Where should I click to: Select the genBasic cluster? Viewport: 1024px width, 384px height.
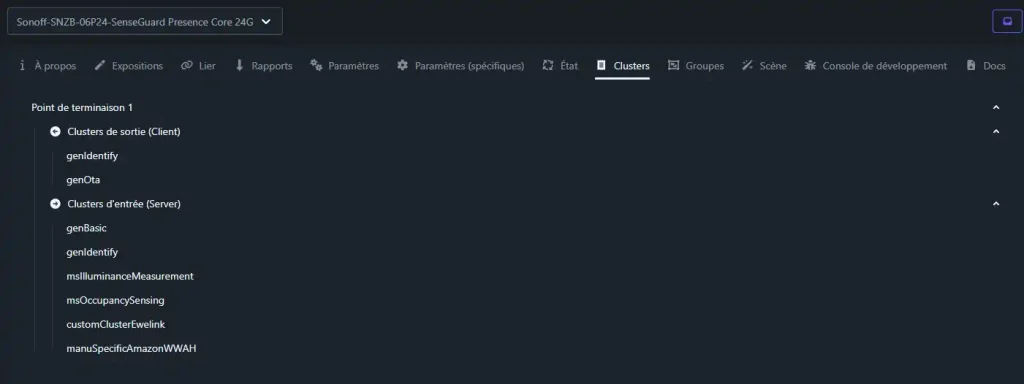[x=86, y=228]
